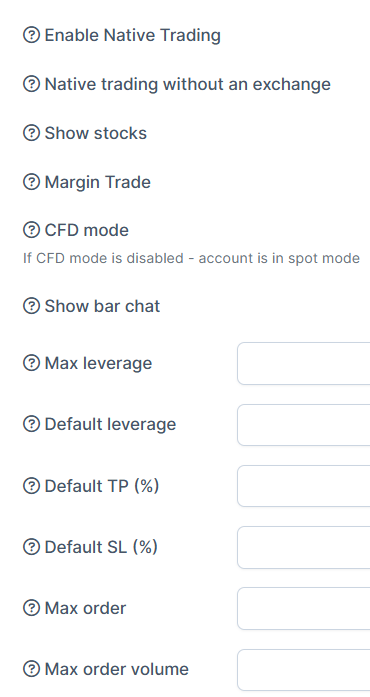Open help icon for Default SL (%)

31,547
